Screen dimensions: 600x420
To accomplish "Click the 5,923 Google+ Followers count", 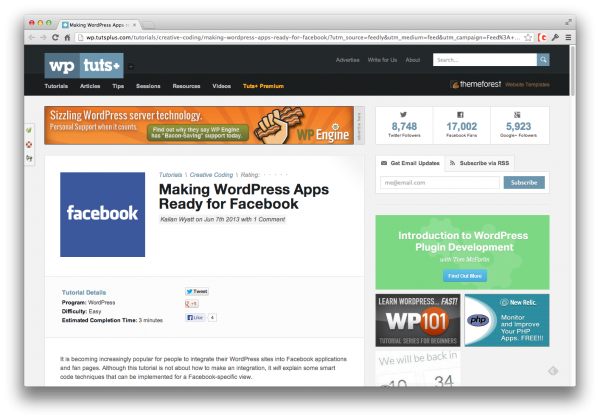I will coord(518,126).
